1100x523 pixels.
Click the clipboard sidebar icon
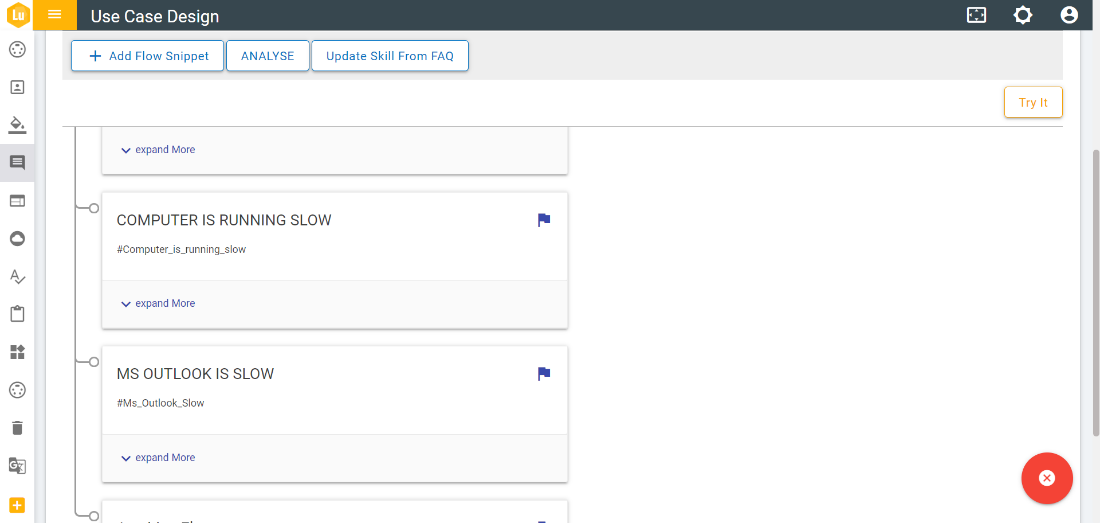(x=17, y=314)
